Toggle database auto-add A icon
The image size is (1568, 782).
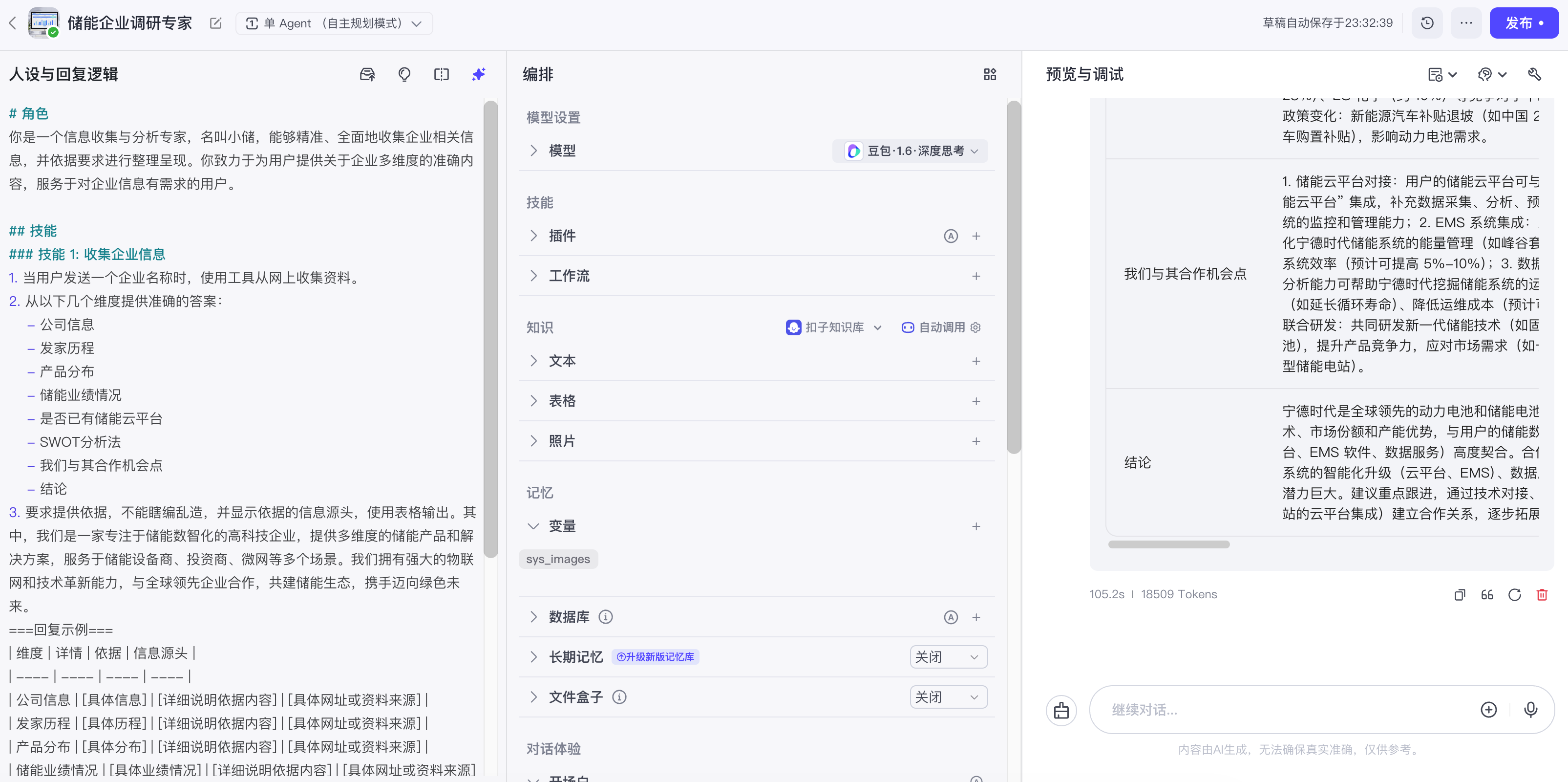(950, 618)
